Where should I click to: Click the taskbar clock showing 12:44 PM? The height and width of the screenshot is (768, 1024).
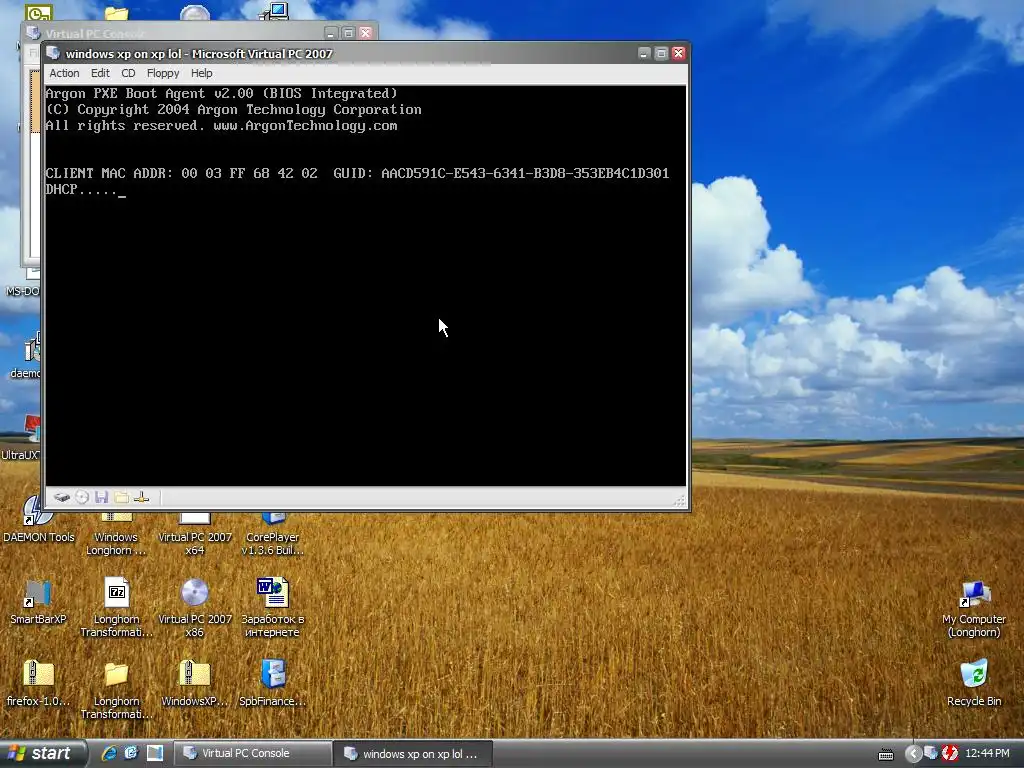tap(987, 754)
